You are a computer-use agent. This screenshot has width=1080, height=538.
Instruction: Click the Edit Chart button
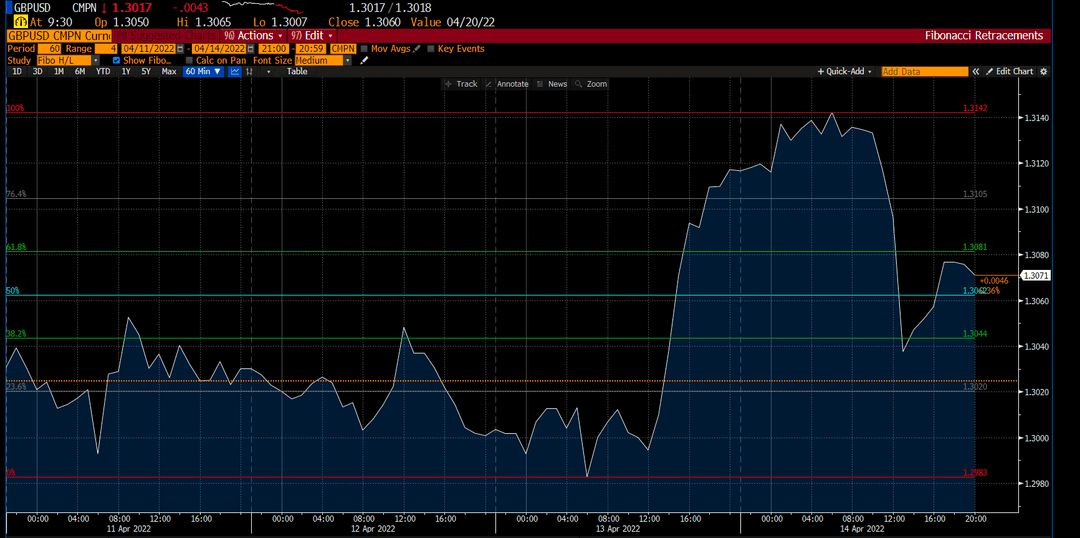coord(1010,72)
